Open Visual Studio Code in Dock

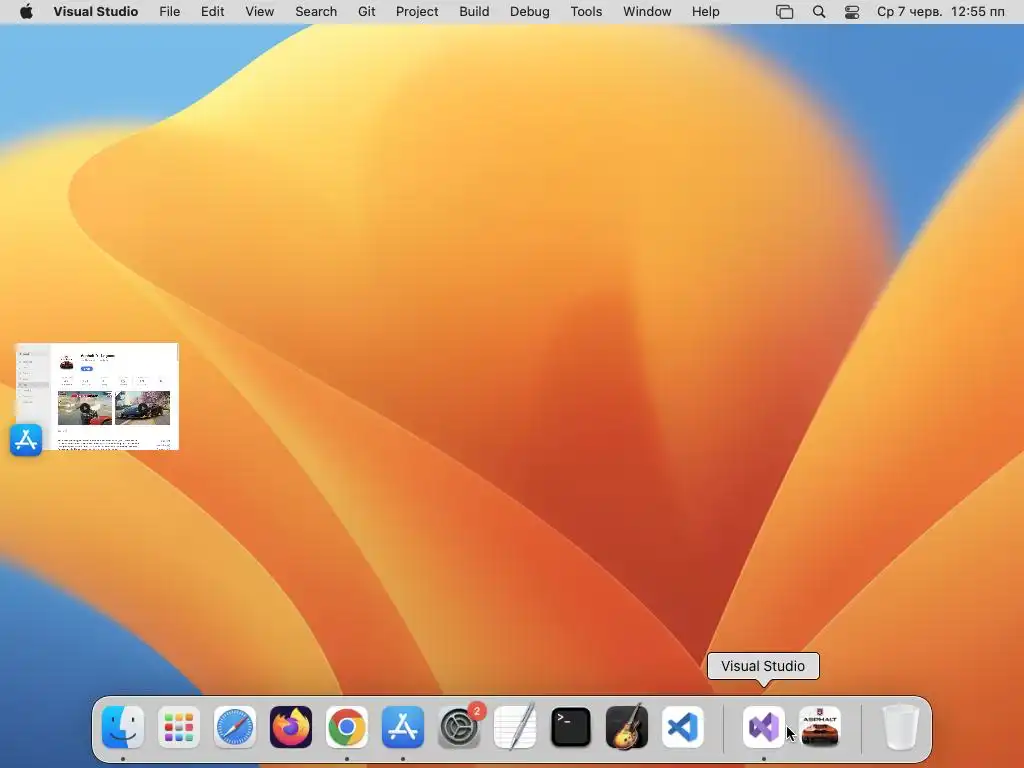[683, 727]
